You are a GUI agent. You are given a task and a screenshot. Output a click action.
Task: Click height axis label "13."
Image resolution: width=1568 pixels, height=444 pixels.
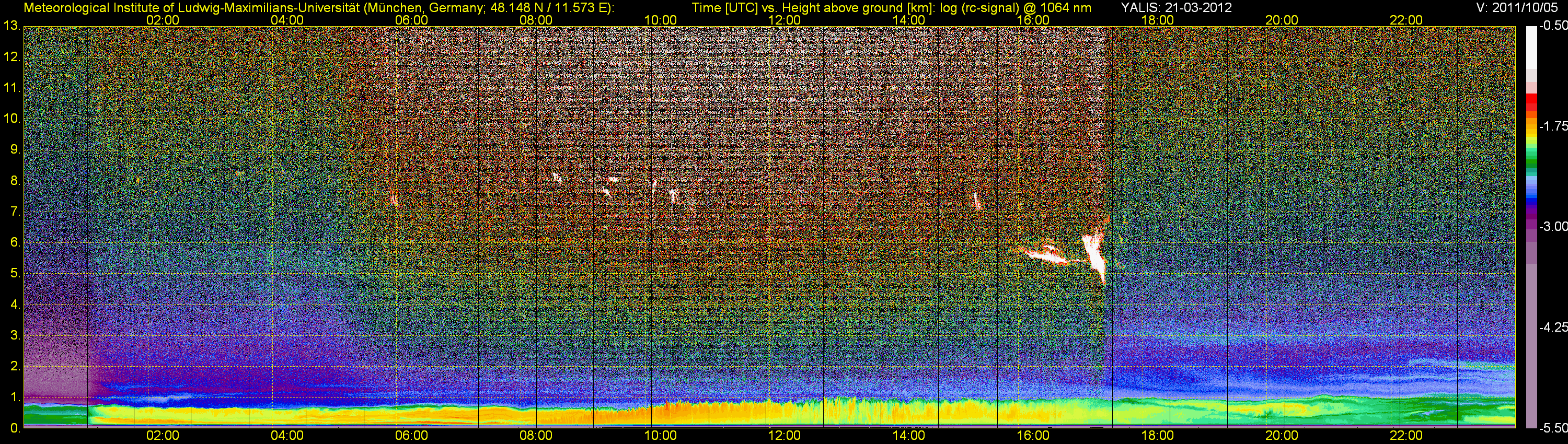tap(11, 26)
